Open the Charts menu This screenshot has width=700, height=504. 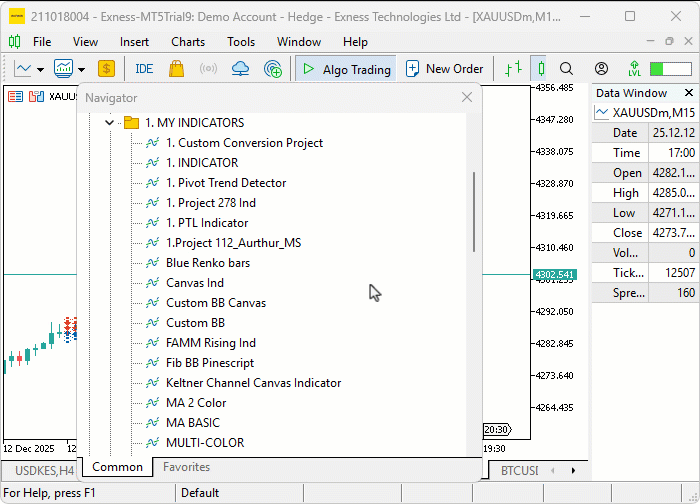[x=188, y=42]
